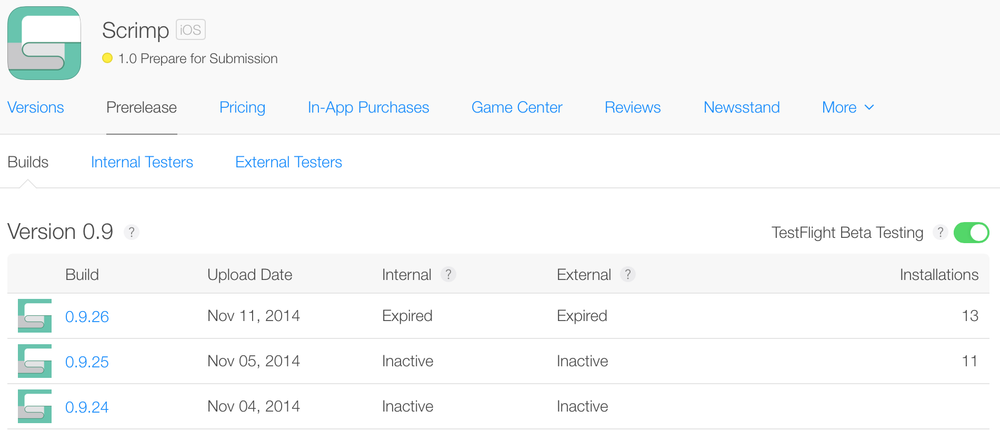Select the Prerelease tab
This screenshot has width=1000, height=441.
(x=142, y=107)
